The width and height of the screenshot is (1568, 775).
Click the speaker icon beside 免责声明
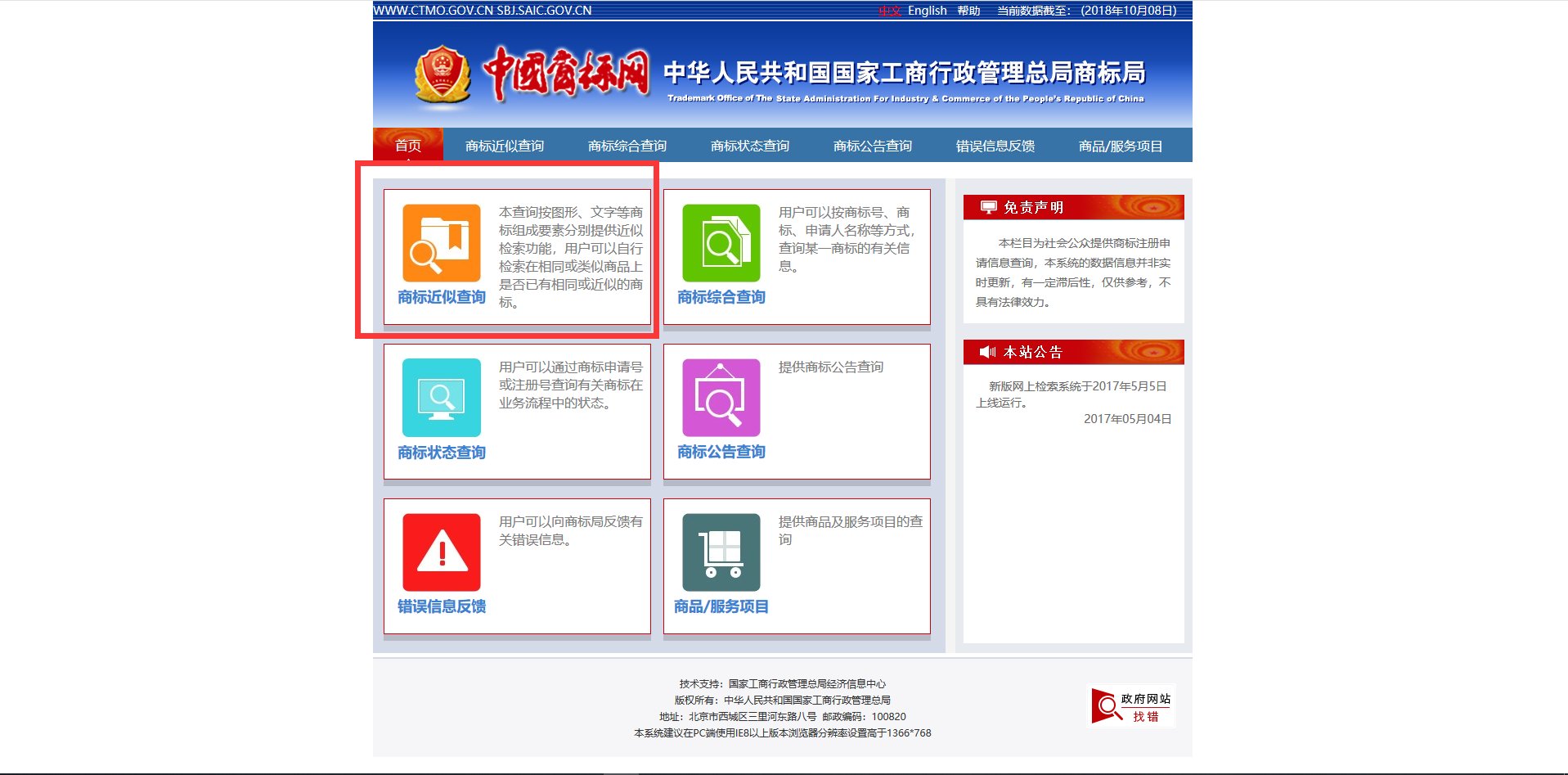click(987, 206)
